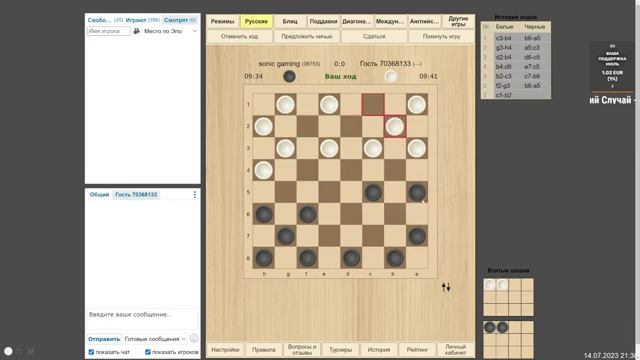Screen dimensions: 640x360
Task: Pick the black checker on a7
Action: [417, 236]
